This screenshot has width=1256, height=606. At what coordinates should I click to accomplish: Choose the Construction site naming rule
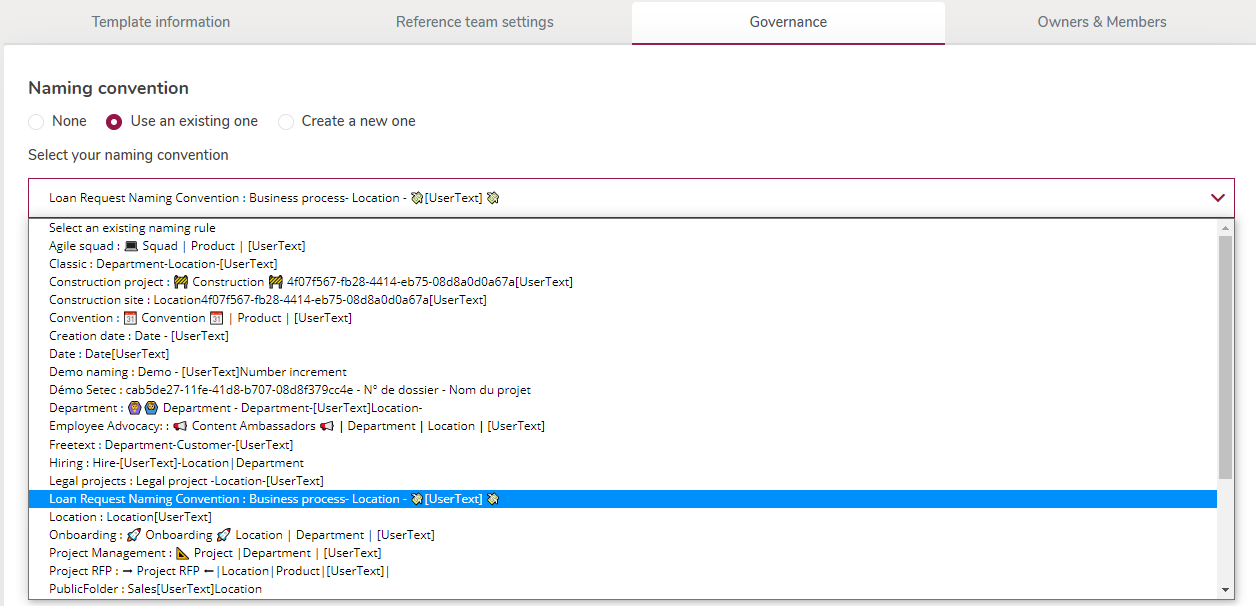pos(623,300)
